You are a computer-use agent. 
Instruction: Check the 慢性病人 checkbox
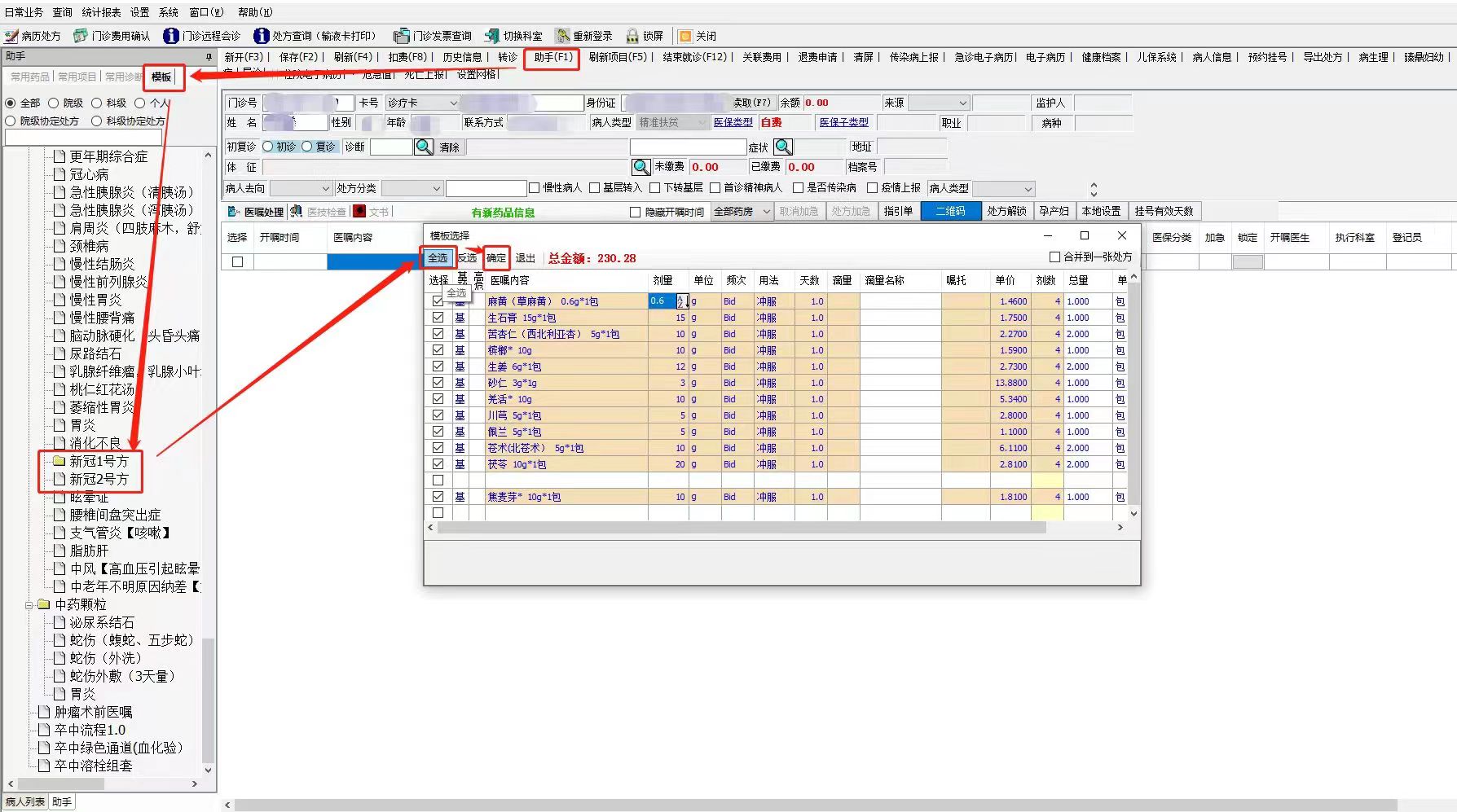pyautogui.click(x=535, y=188)
